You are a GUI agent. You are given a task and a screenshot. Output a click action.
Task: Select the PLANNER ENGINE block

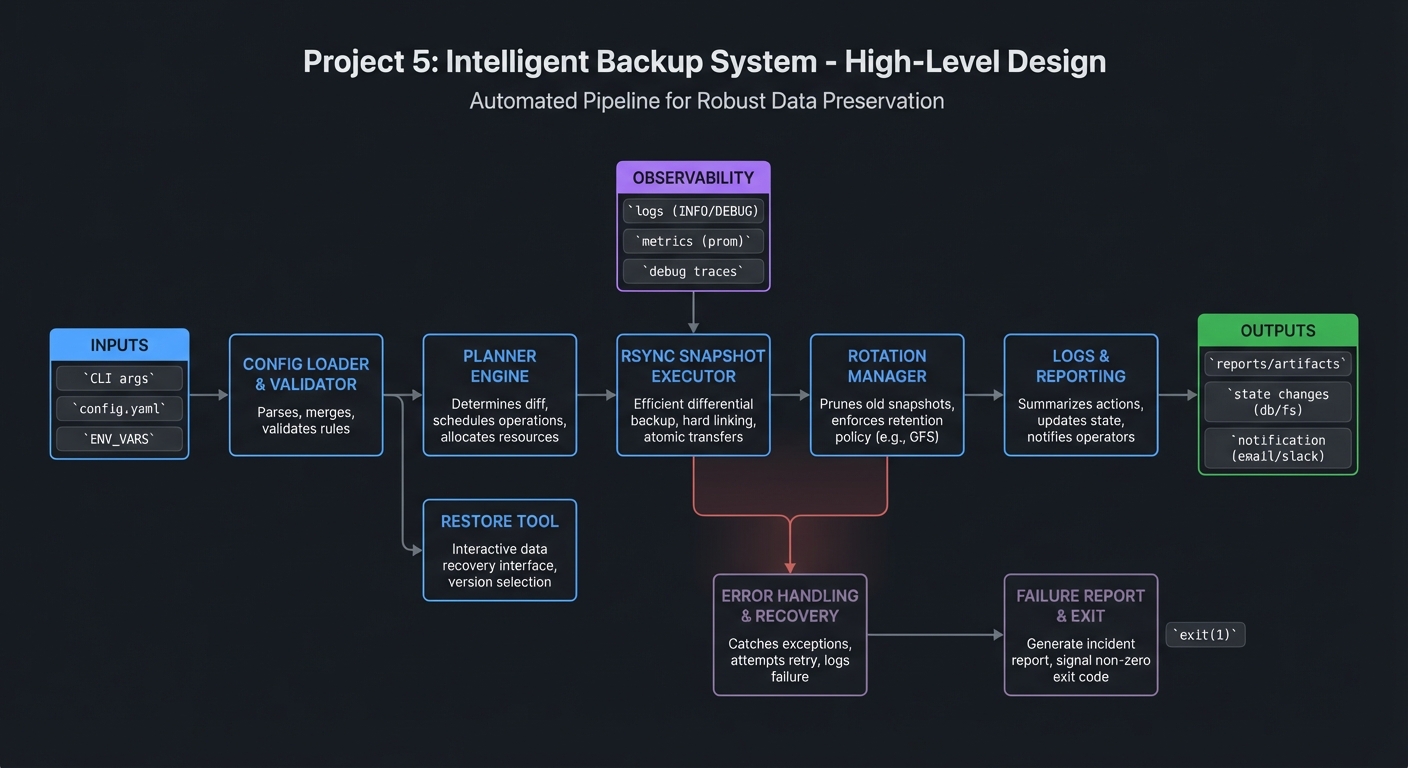coord(499,394)
